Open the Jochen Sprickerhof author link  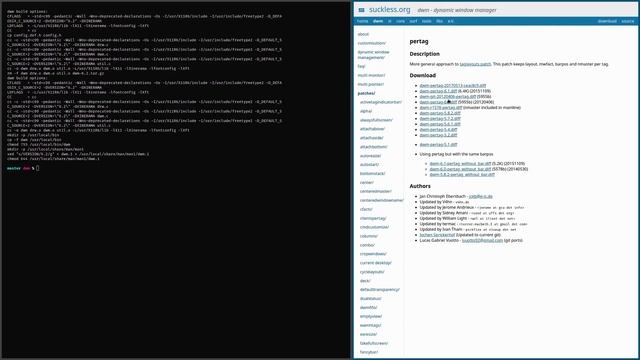click(x=437, y=235)
